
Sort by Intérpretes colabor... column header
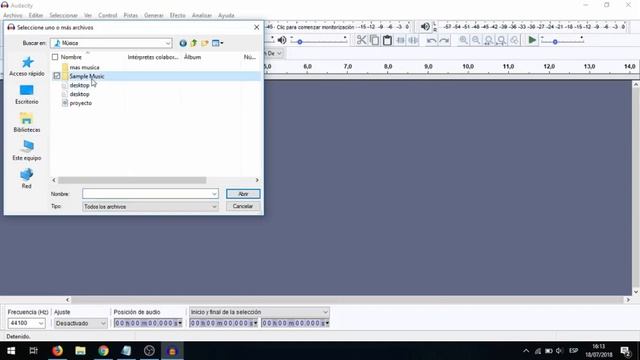pyautogui.click(x=153, y=57)
